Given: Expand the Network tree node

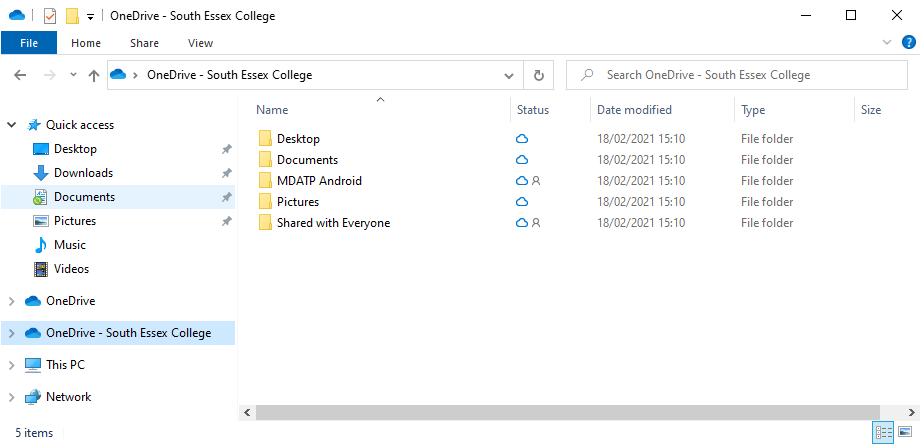Looking at the screenshot, I should pos(11,397).
